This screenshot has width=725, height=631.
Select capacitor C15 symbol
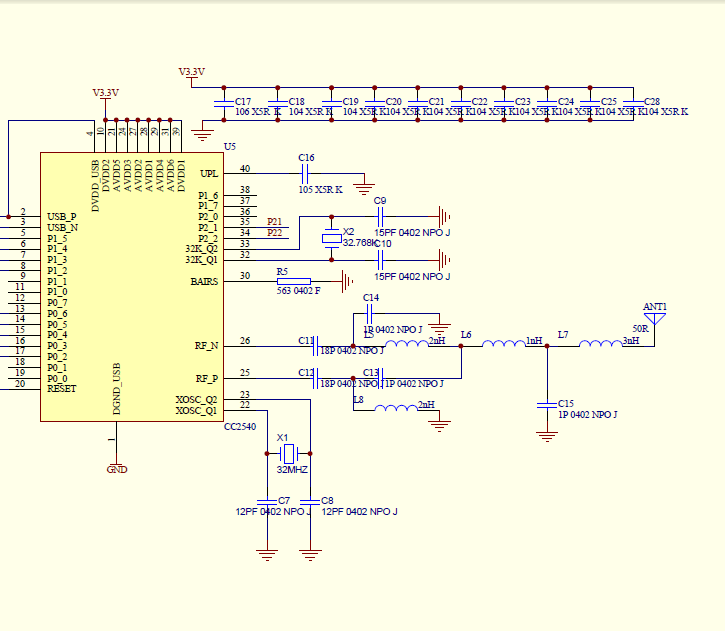(x=547, y=405)
